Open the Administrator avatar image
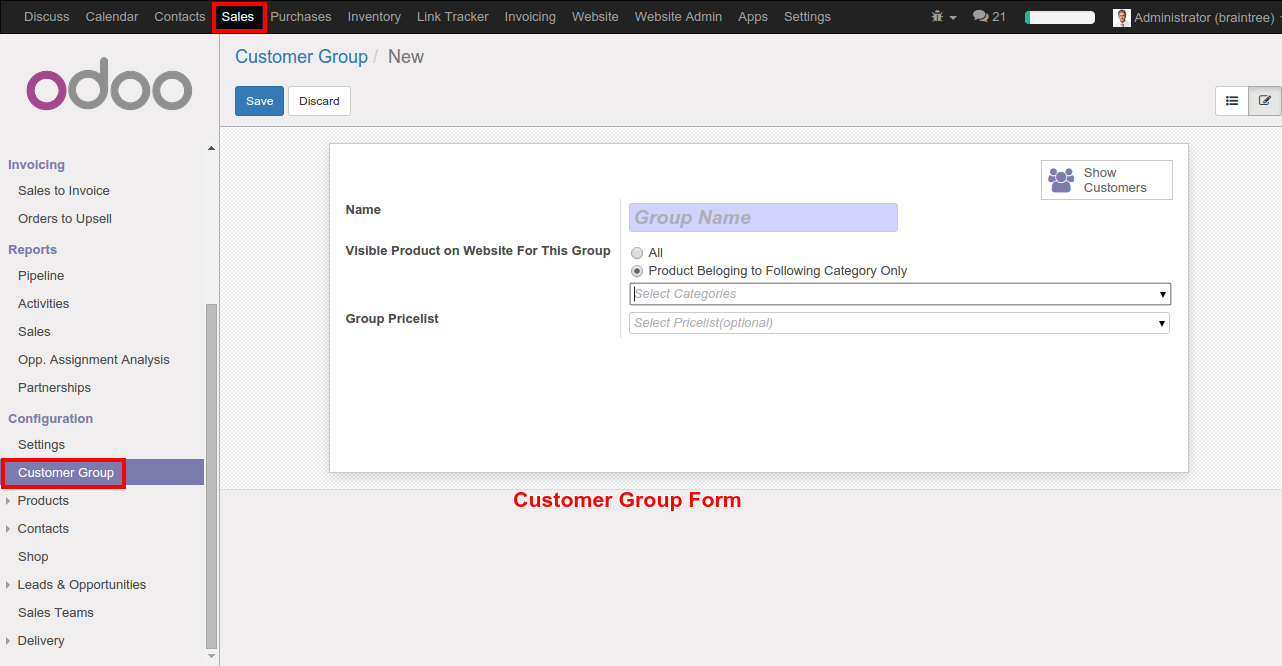Image resolution: width=1282 pixels, height=666 pixels. [1122, 16]
